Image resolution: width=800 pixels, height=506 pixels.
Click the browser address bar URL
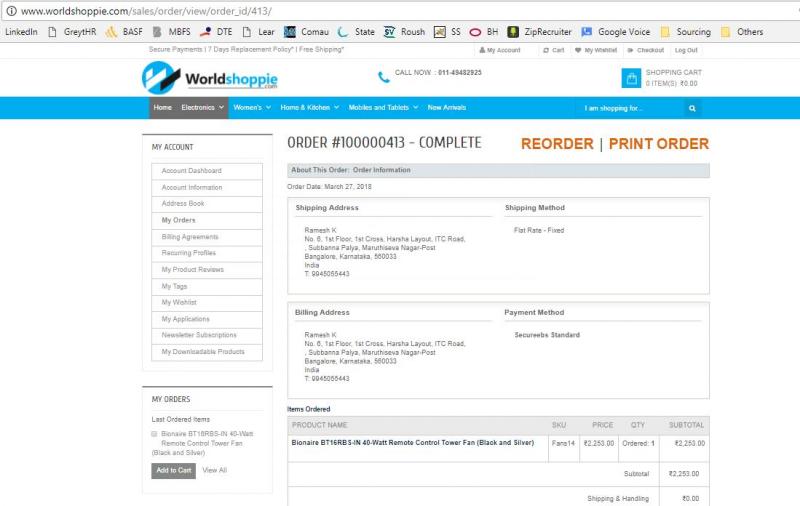[146, 11]
